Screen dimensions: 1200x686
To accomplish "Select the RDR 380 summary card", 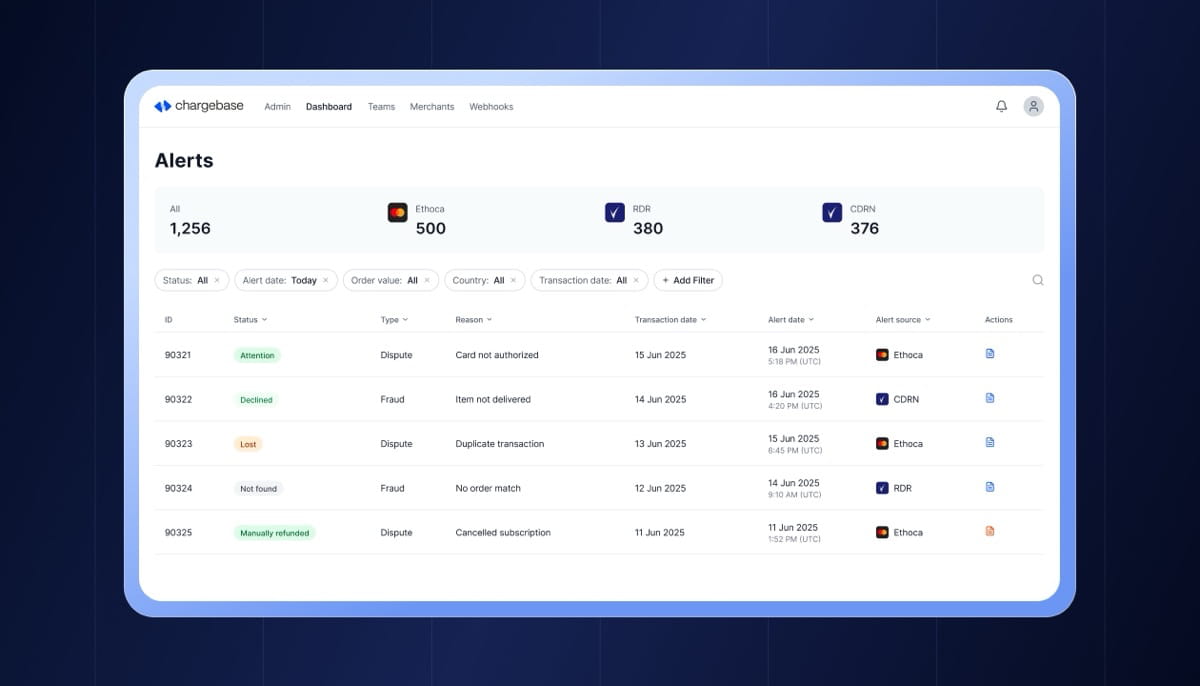I will coord(636,220).
